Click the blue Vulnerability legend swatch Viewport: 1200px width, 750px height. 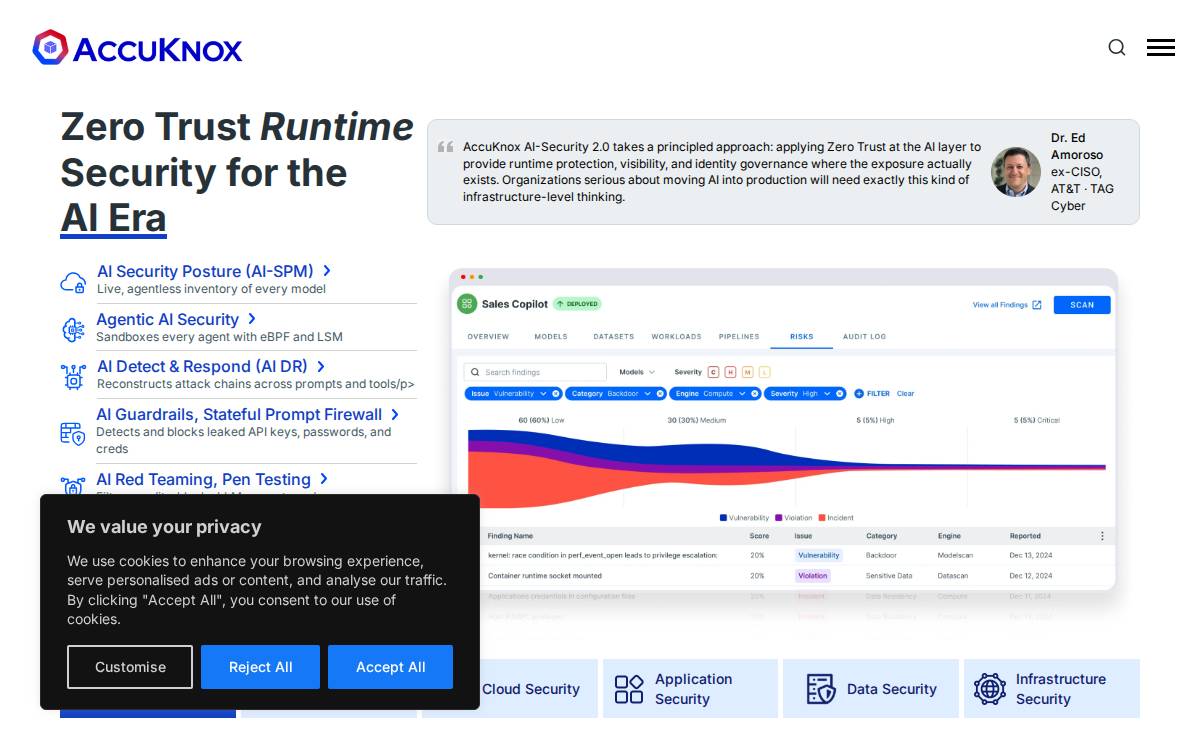(x=723, y=518)
